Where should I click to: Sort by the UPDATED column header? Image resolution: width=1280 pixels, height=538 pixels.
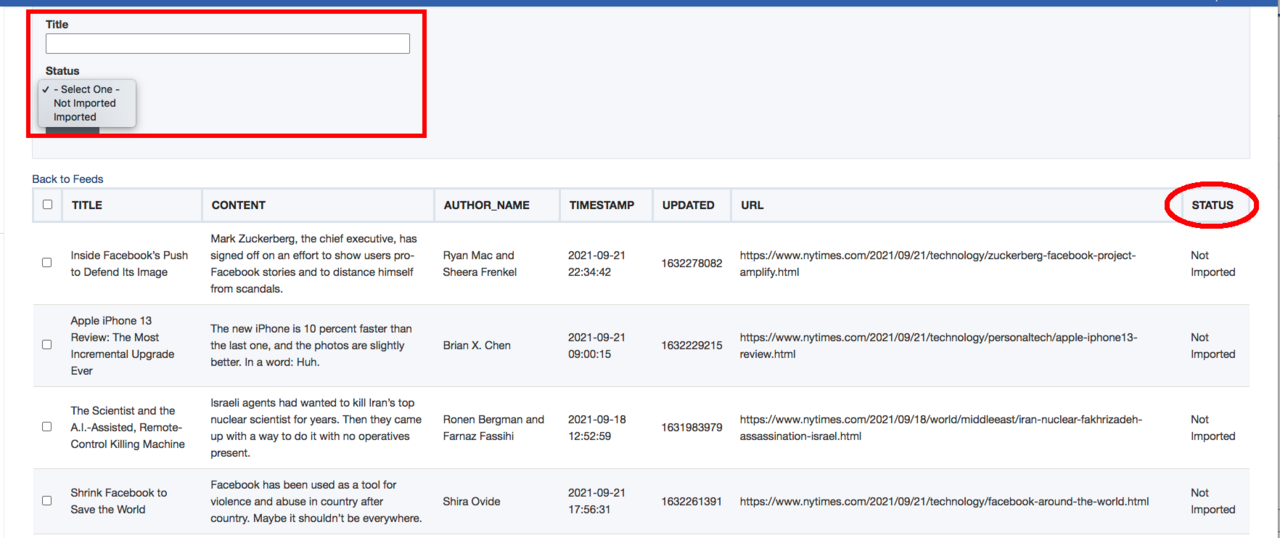[688, 205]
